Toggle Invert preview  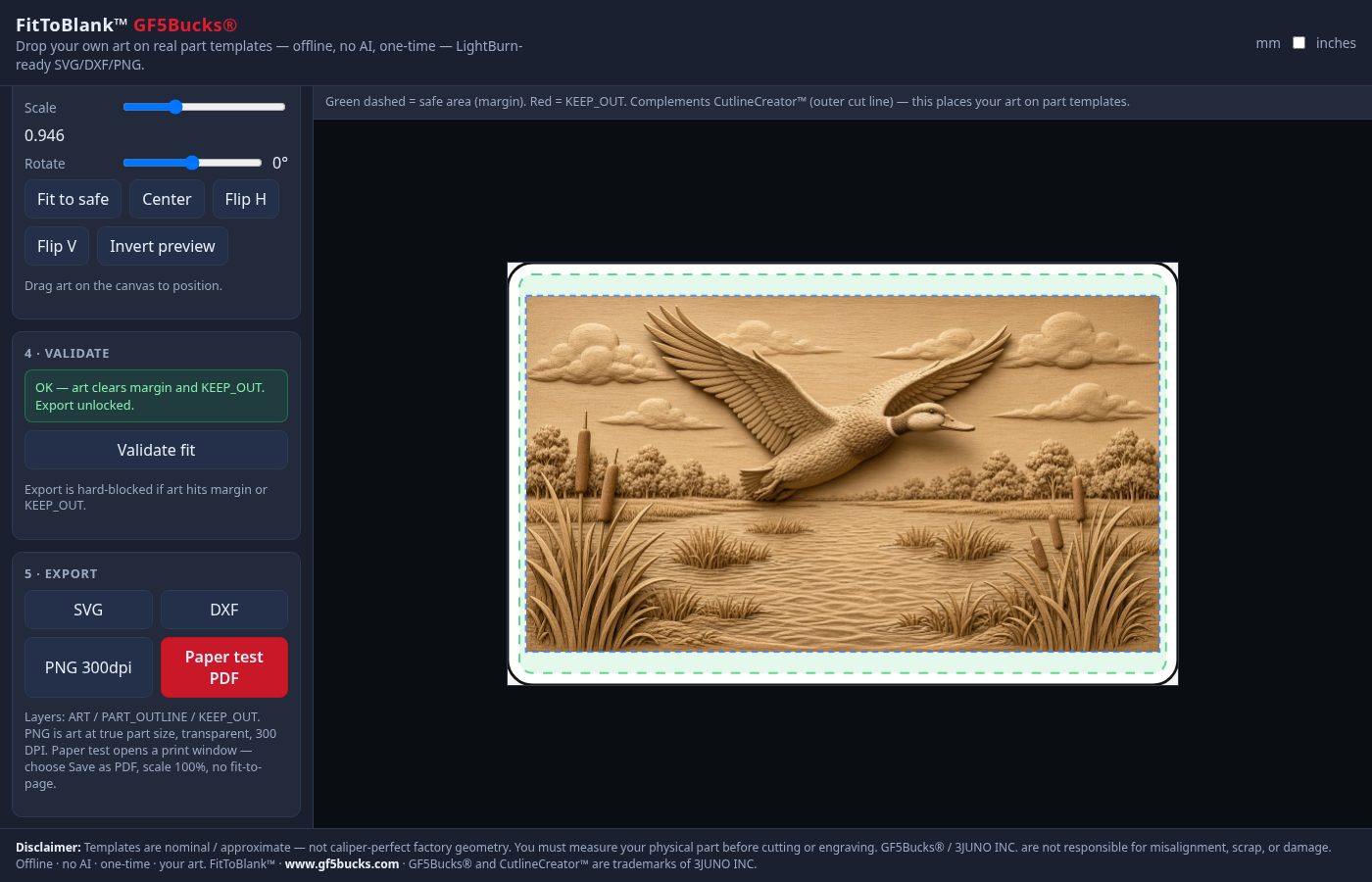pyautogui.click(x=162, y=246)
